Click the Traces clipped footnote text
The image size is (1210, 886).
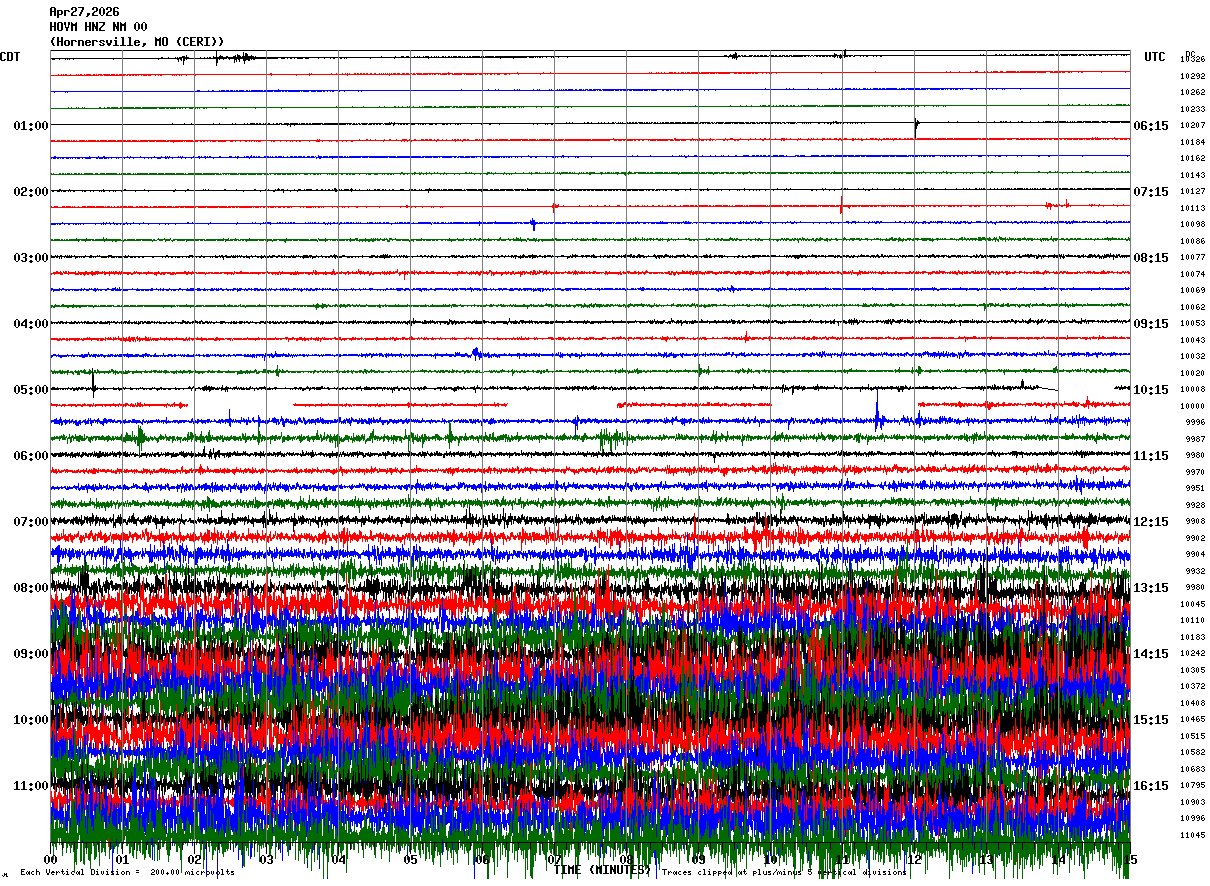(x=784, y=872)
